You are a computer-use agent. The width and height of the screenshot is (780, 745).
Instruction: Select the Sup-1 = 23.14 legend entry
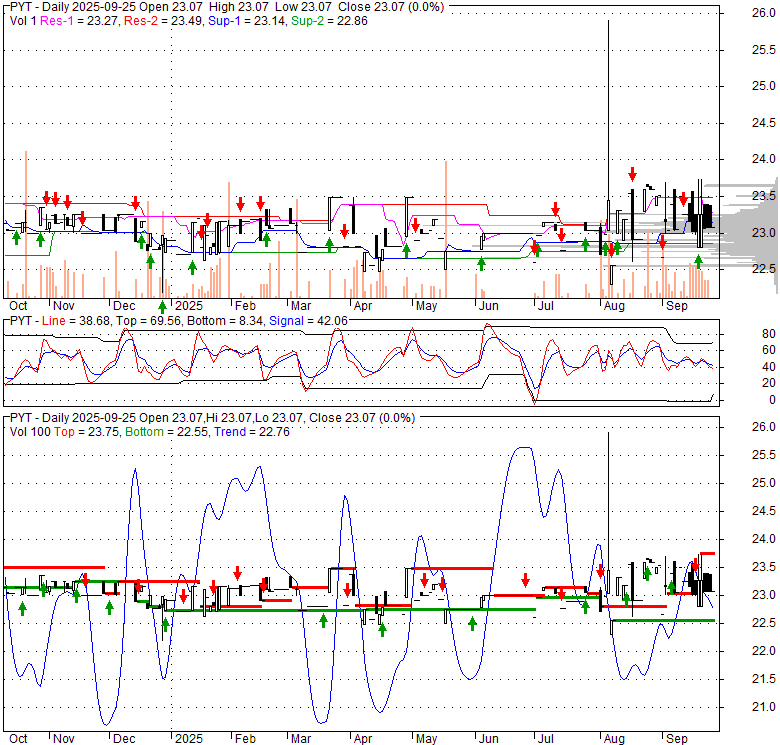247,21
